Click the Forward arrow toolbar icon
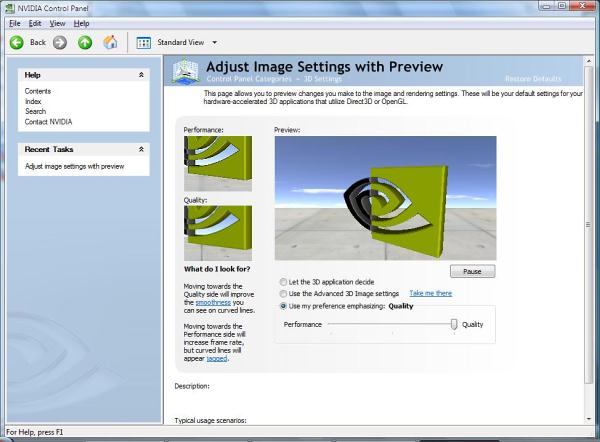This screenshot has width=600, height=442. [x=60, y=42]
